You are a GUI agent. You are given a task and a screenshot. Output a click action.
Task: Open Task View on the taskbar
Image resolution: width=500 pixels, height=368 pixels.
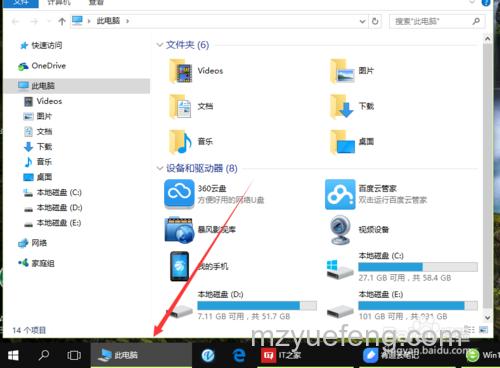point(74,355)
